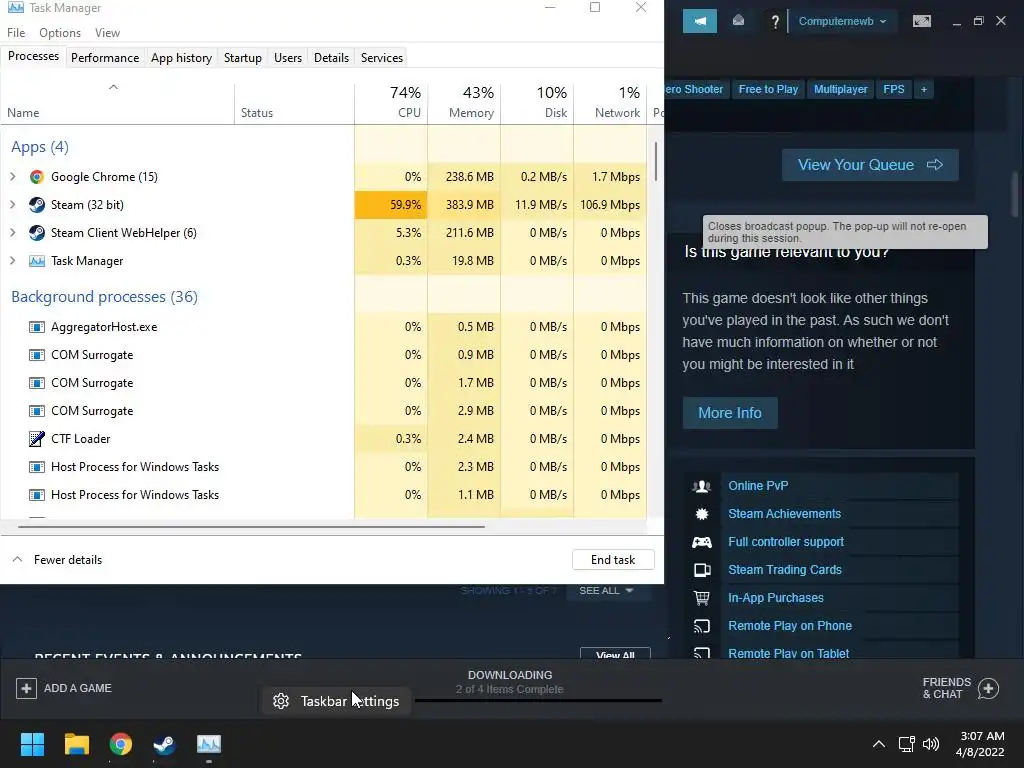Click the plus icon beside Add a Game
Viewport: 1024px width, 768px height.
[x=26, y=688]
